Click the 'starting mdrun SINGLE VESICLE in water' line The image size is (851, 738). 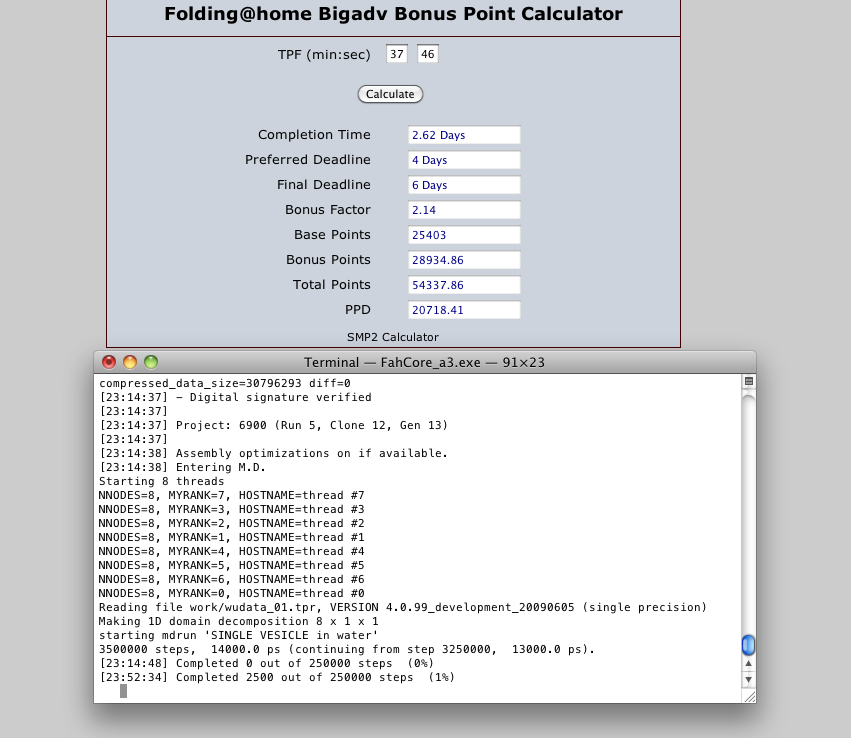pyautogui.click(x=238, y=635)
